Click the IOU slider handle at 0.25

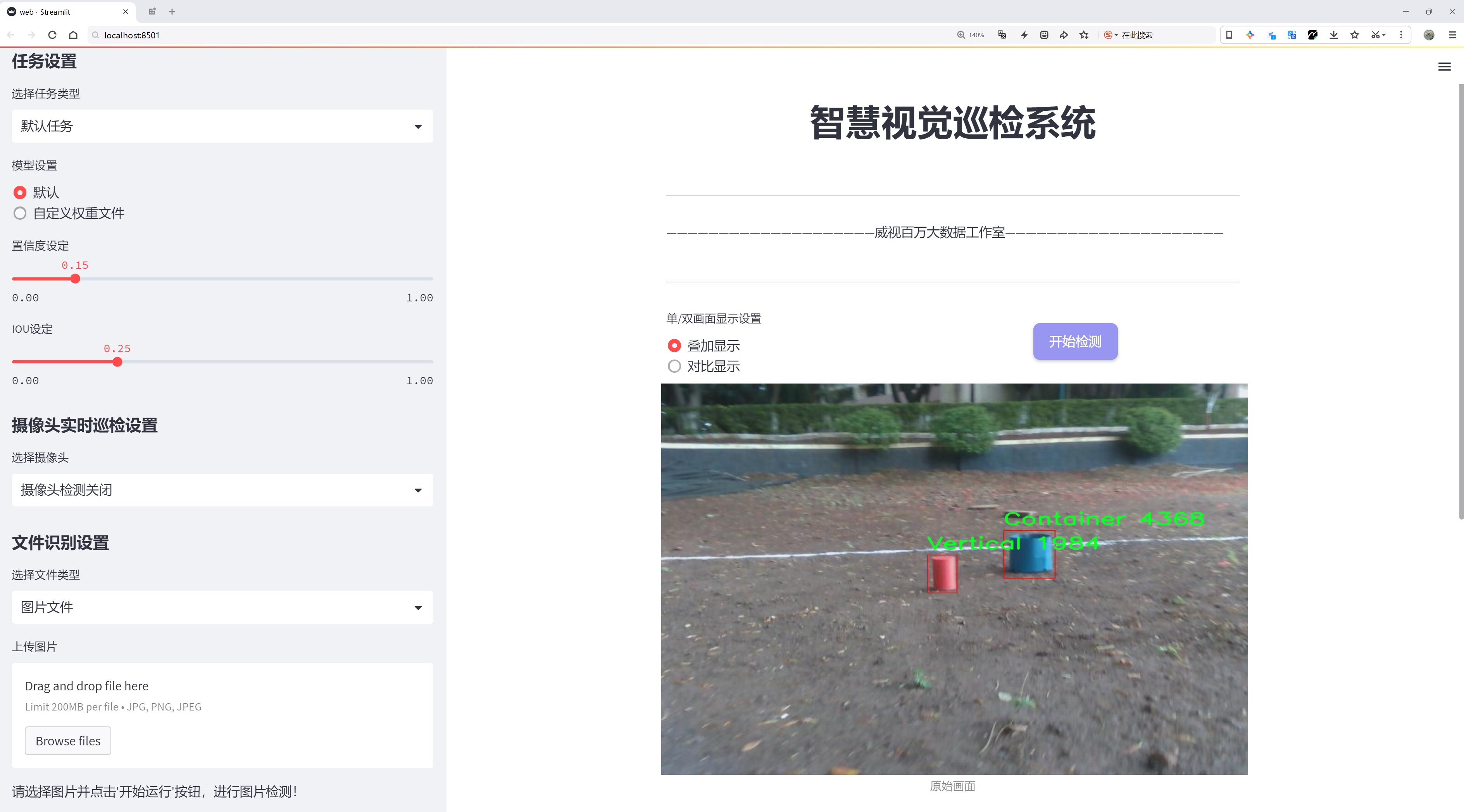point(117,362)
